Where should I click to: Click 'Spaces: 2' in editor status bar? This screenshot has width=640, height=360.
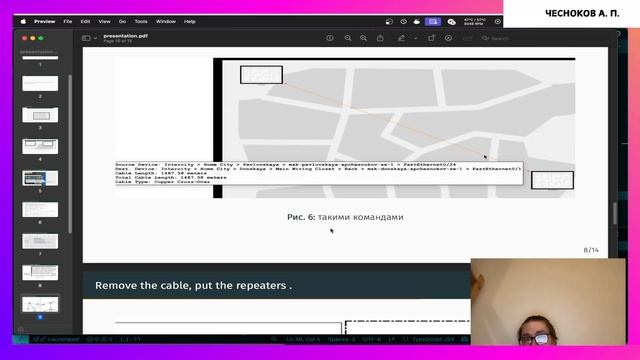point(341,339)
